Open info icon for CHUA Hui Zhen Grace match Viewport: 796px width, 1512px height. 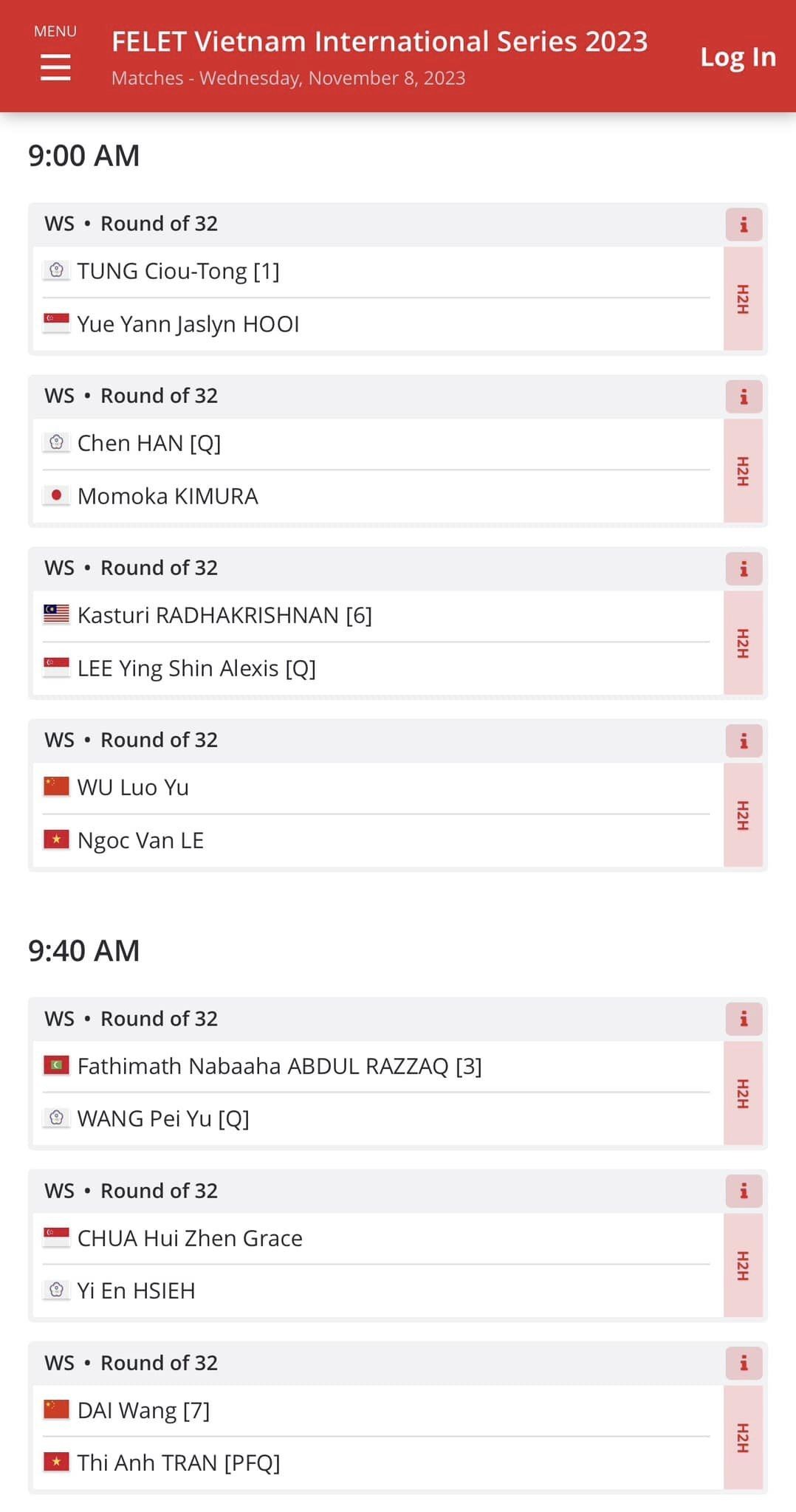point(744,1191)
